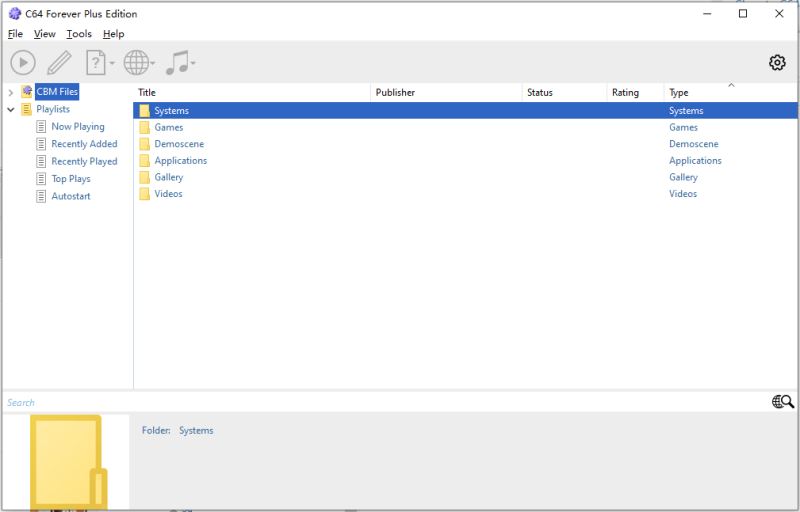The width and height of the screenshot is (800, 512).
Task: Click the Top Plays list icon
Action: (41, 179)
